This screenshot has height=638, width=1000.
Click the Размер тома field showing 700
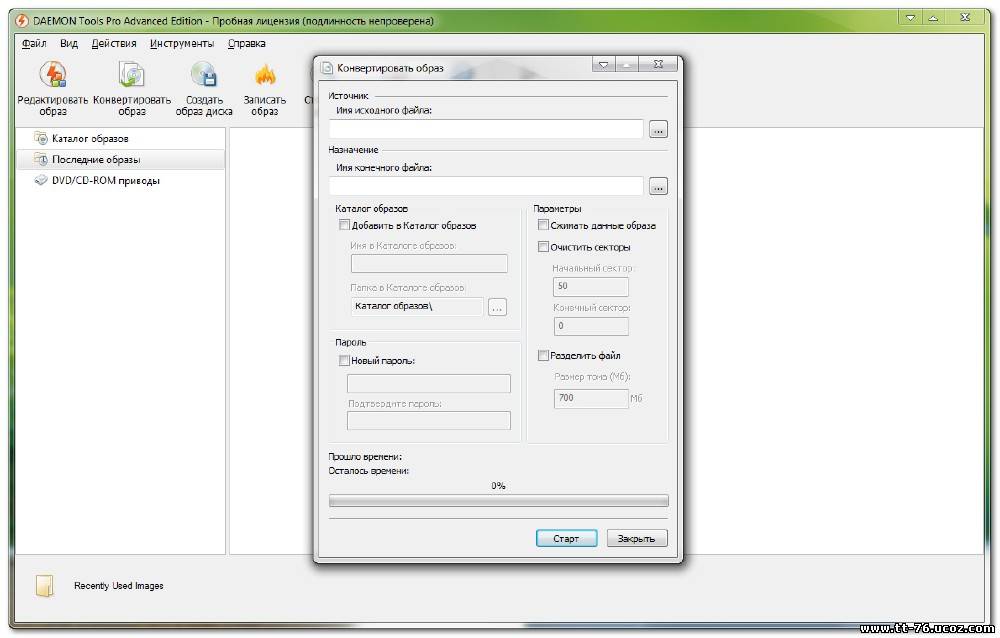coord(591,398)
